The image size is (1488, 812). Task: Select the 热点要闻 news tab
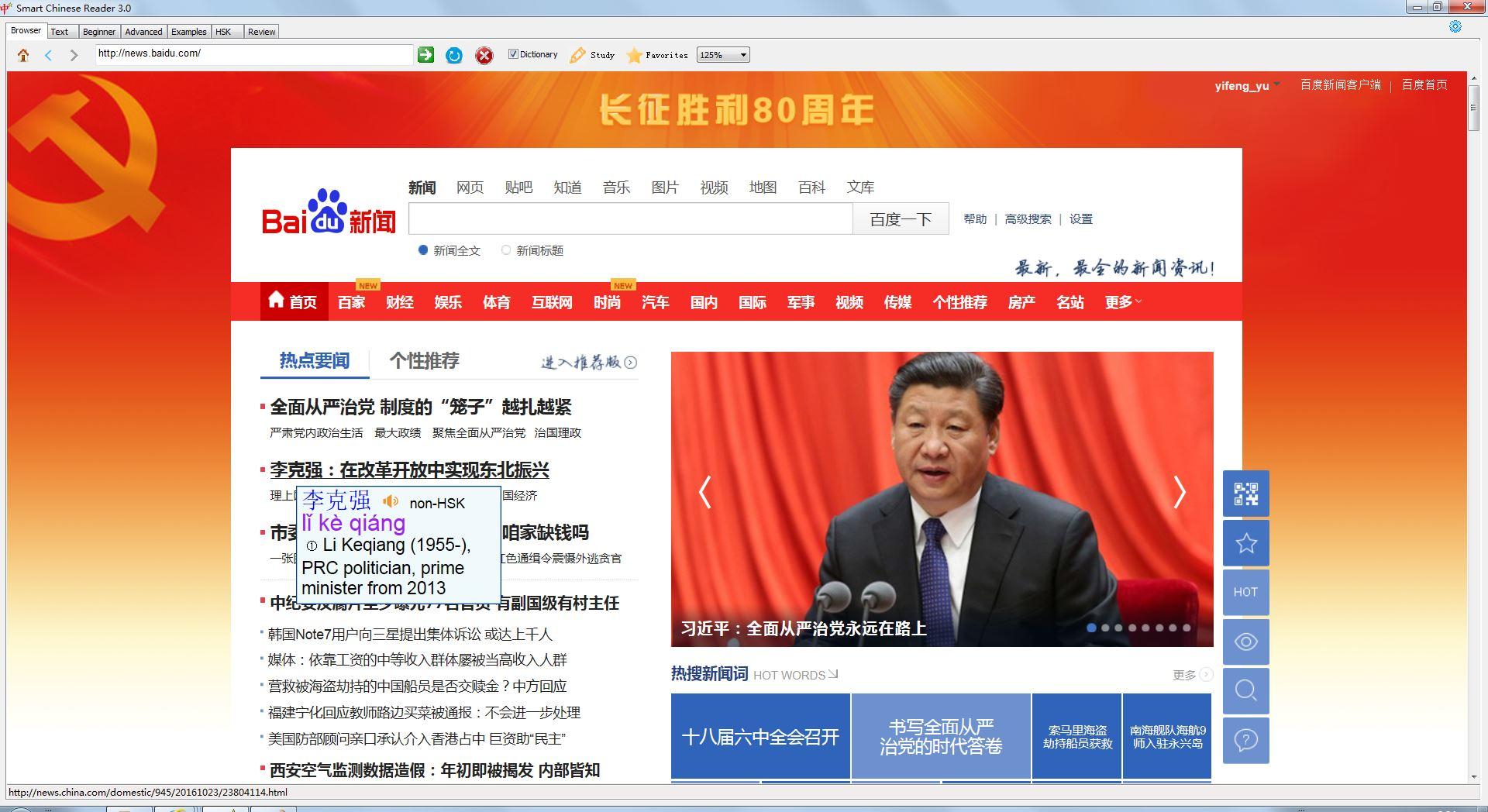click(x=315, y=360)
